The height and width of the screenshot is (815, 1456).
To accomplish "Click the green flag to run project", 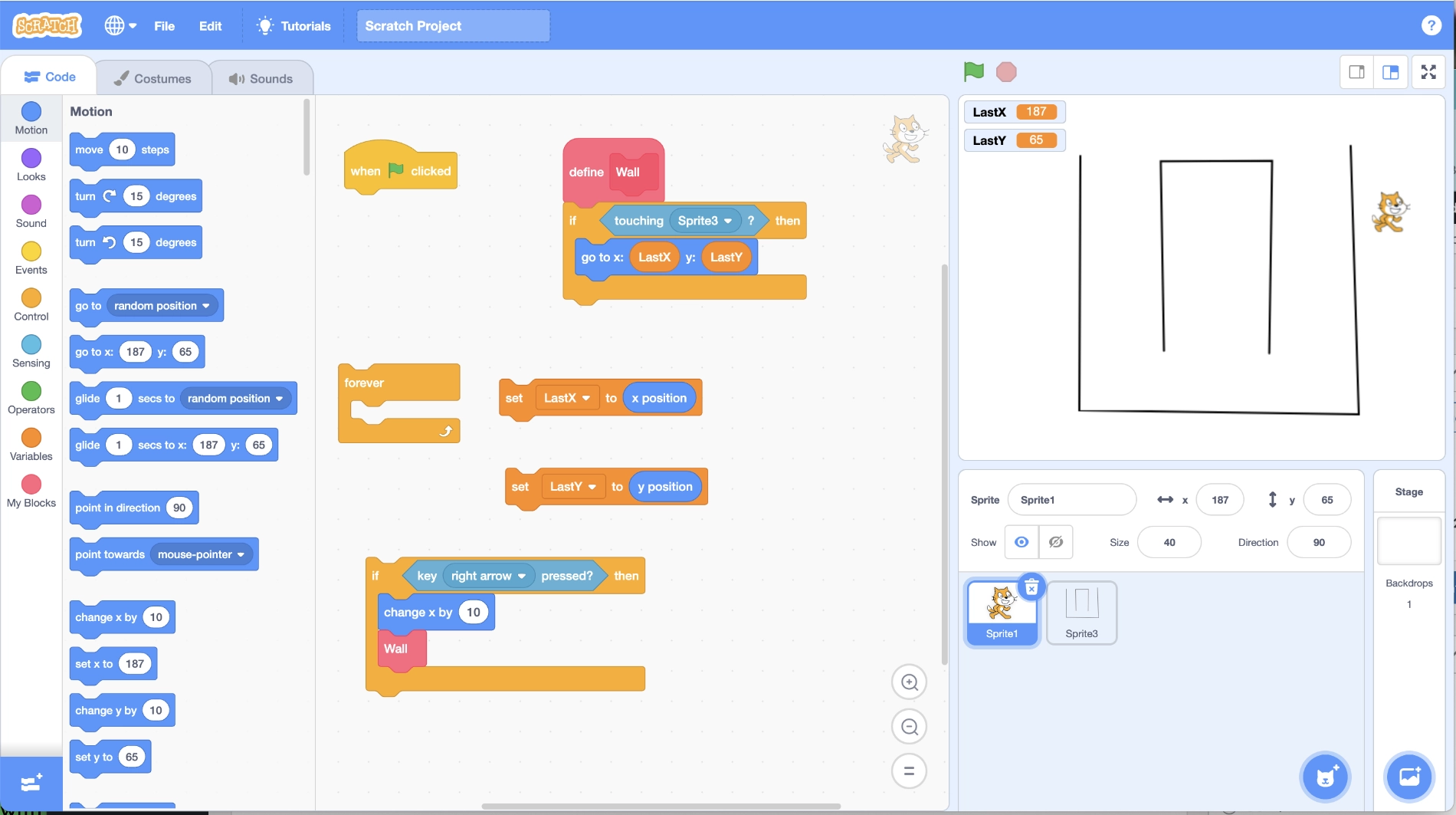I will (x=973, y=71).
